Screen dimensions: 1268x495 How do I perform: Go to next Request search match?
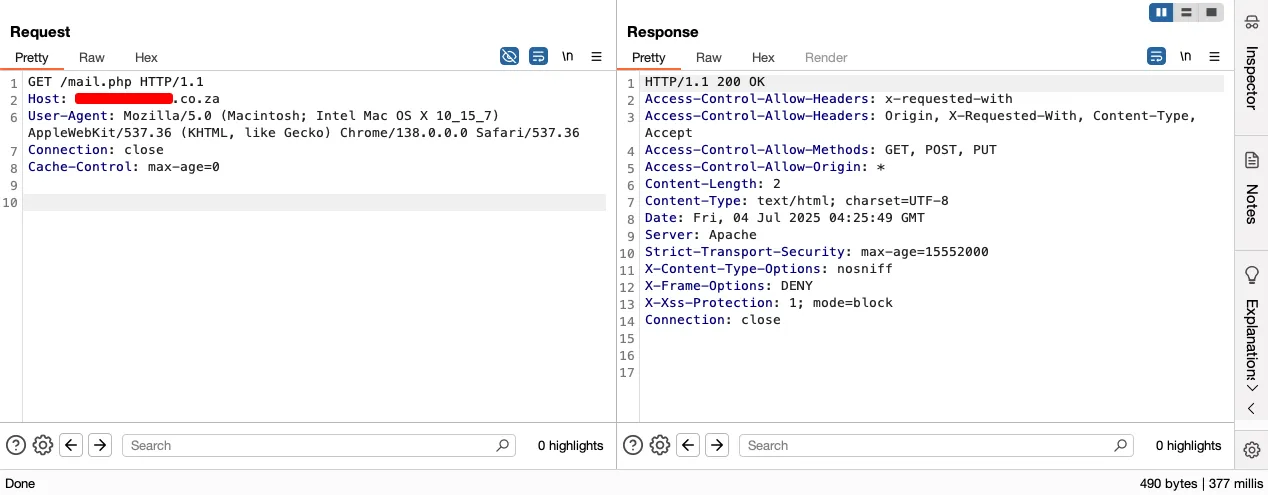99,445
